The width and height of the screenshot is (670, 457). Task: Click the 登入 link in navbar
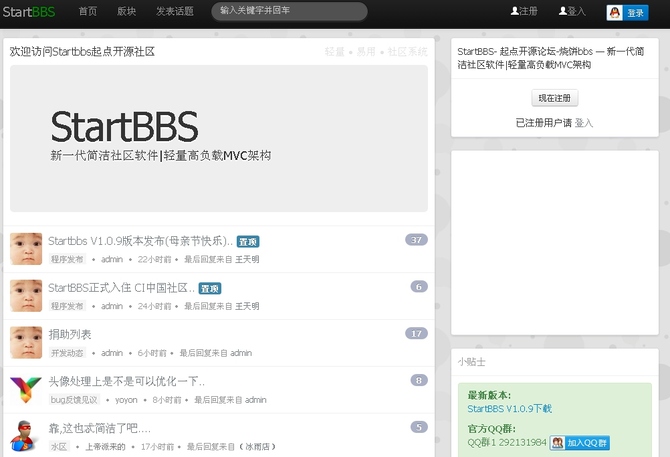(572, 11)
